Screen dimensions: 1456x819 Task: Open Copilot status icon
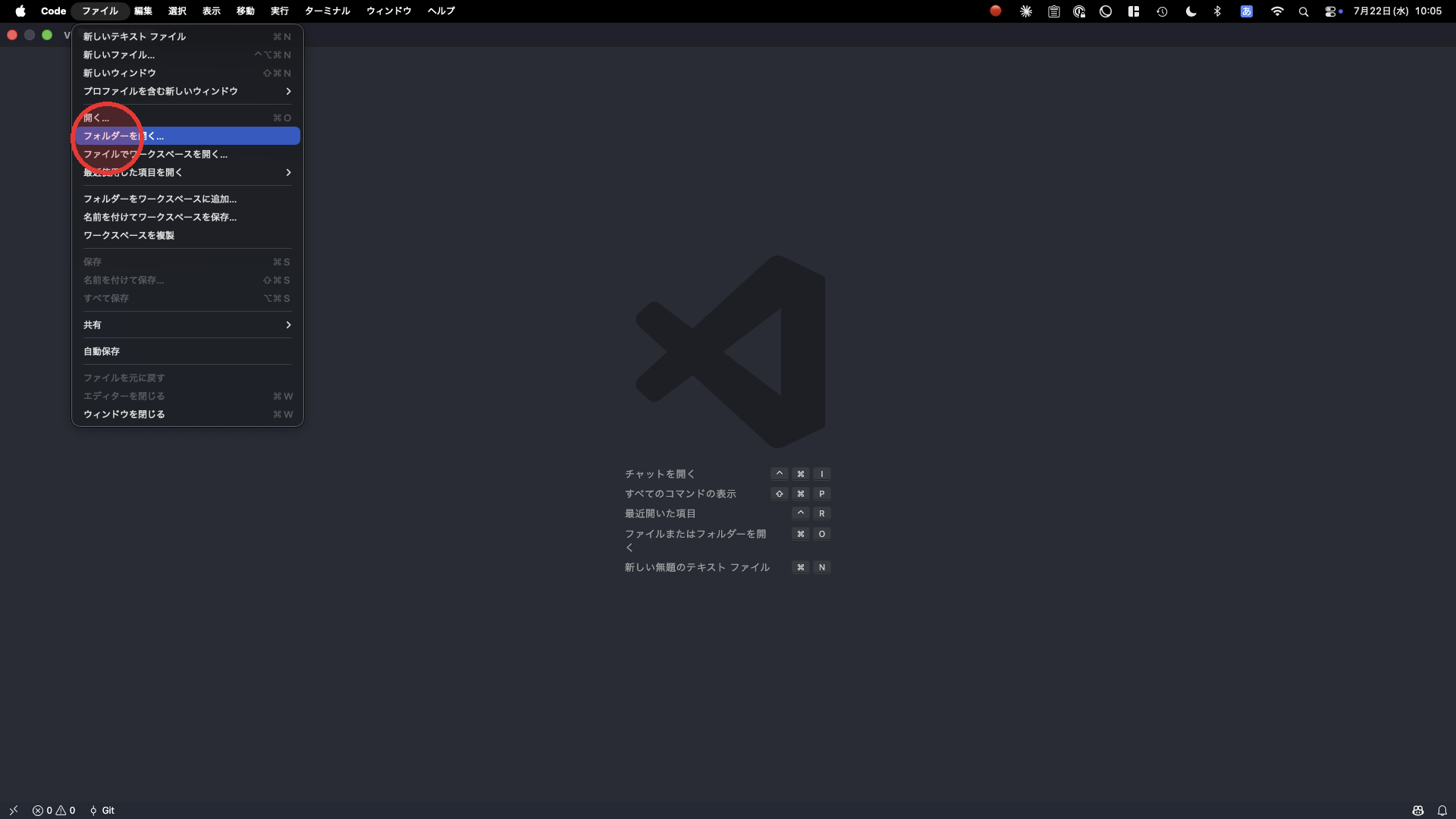pos(1417,810)
